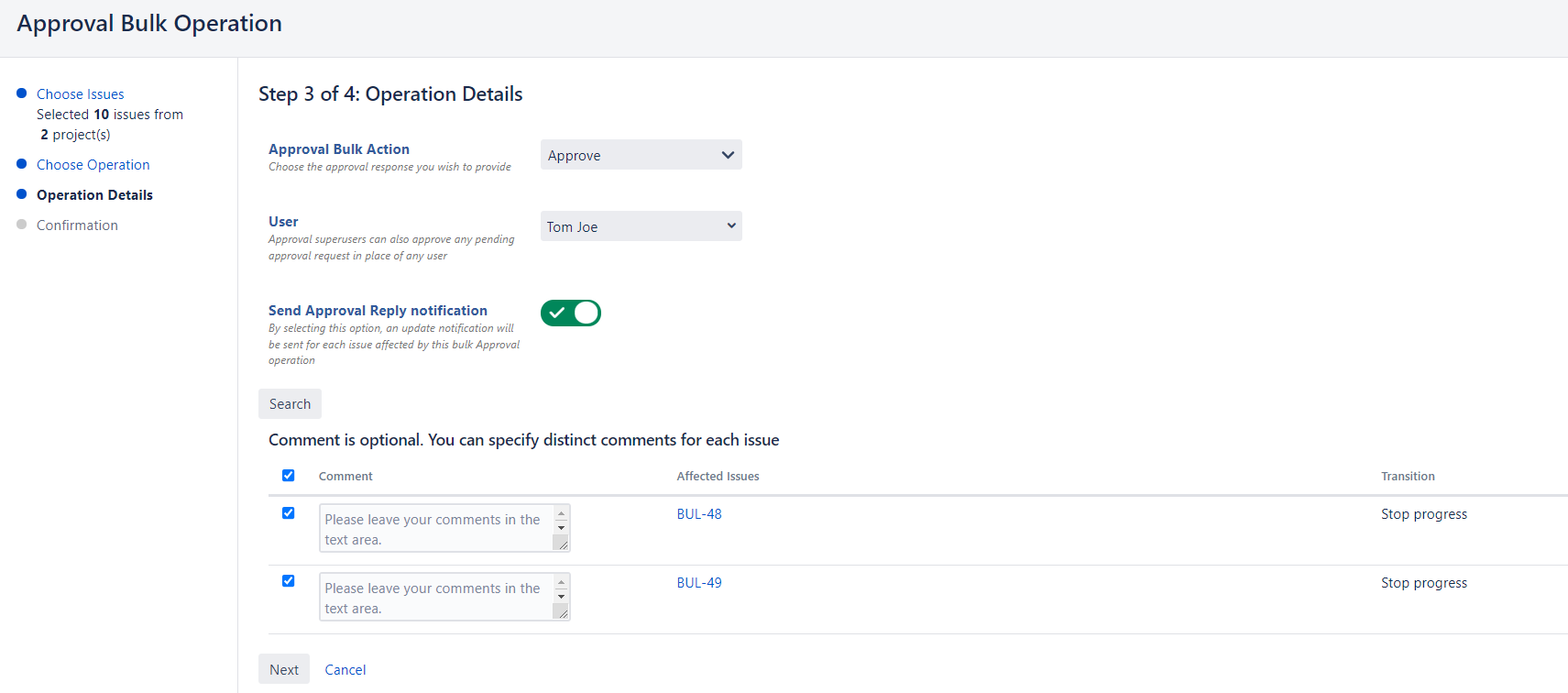Open the Approval Bulk Action dropdown
Viewport: 1568px width, 693px height.
[641, 155]
